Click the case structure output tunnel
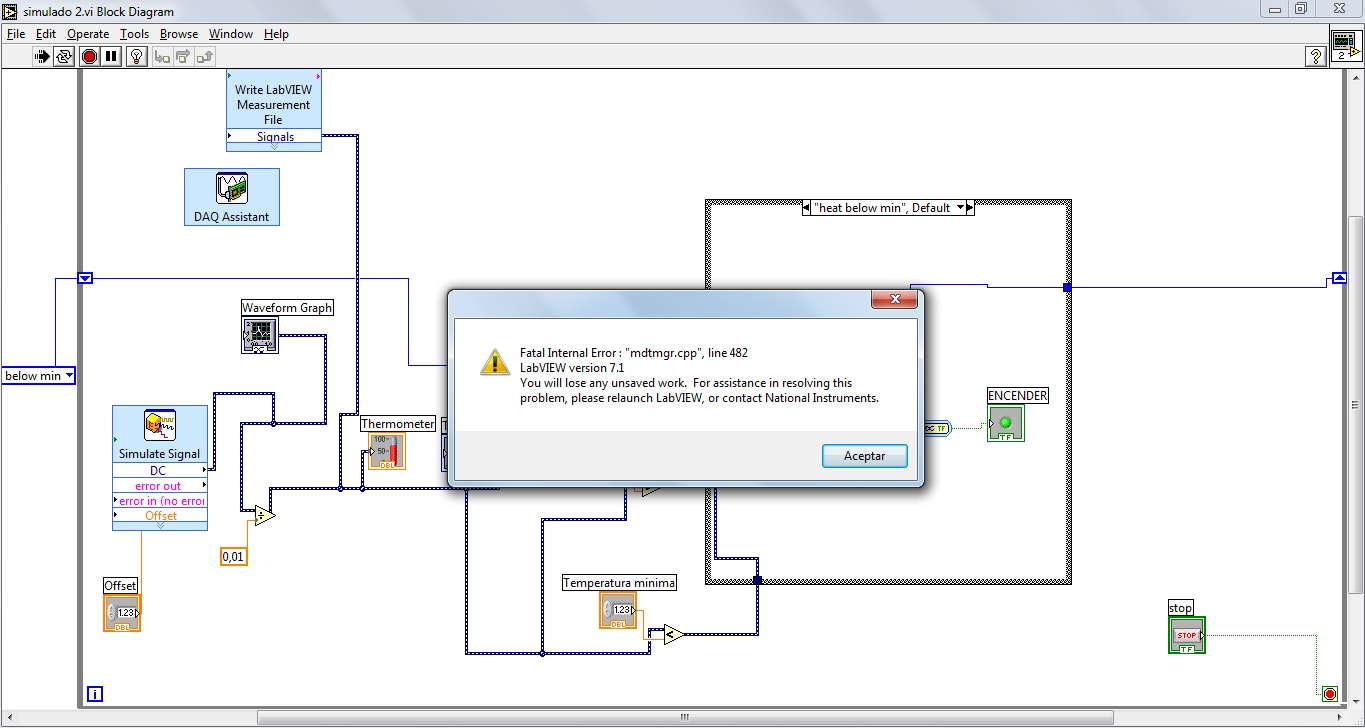1365x728 pixels. 1067,287
